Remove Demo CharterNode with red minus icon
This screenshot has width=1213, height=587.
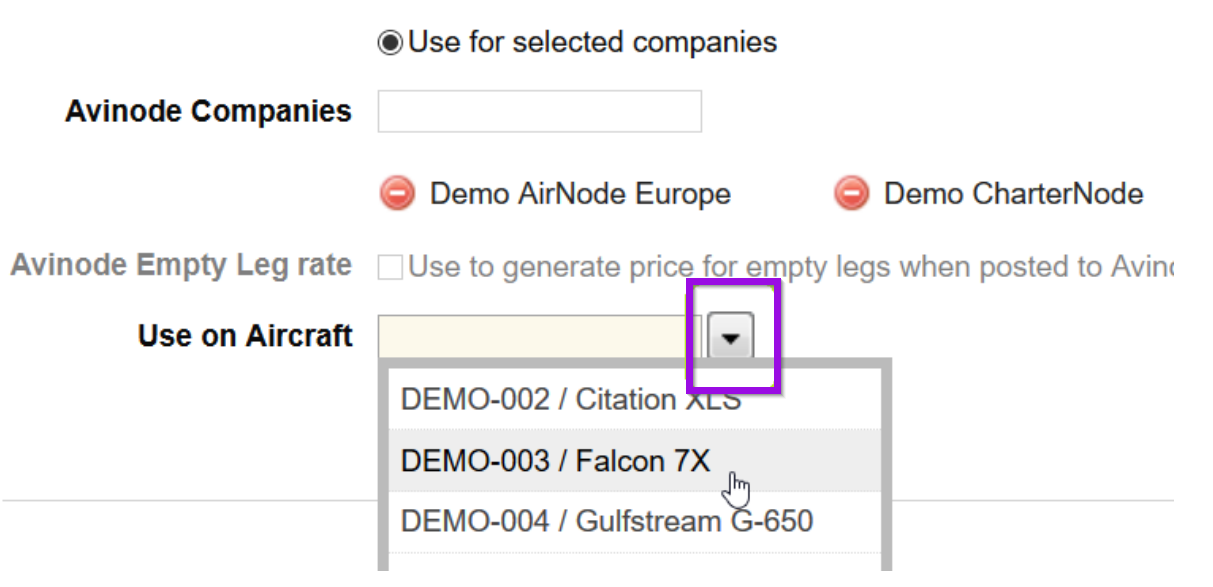tap(851, 193)
